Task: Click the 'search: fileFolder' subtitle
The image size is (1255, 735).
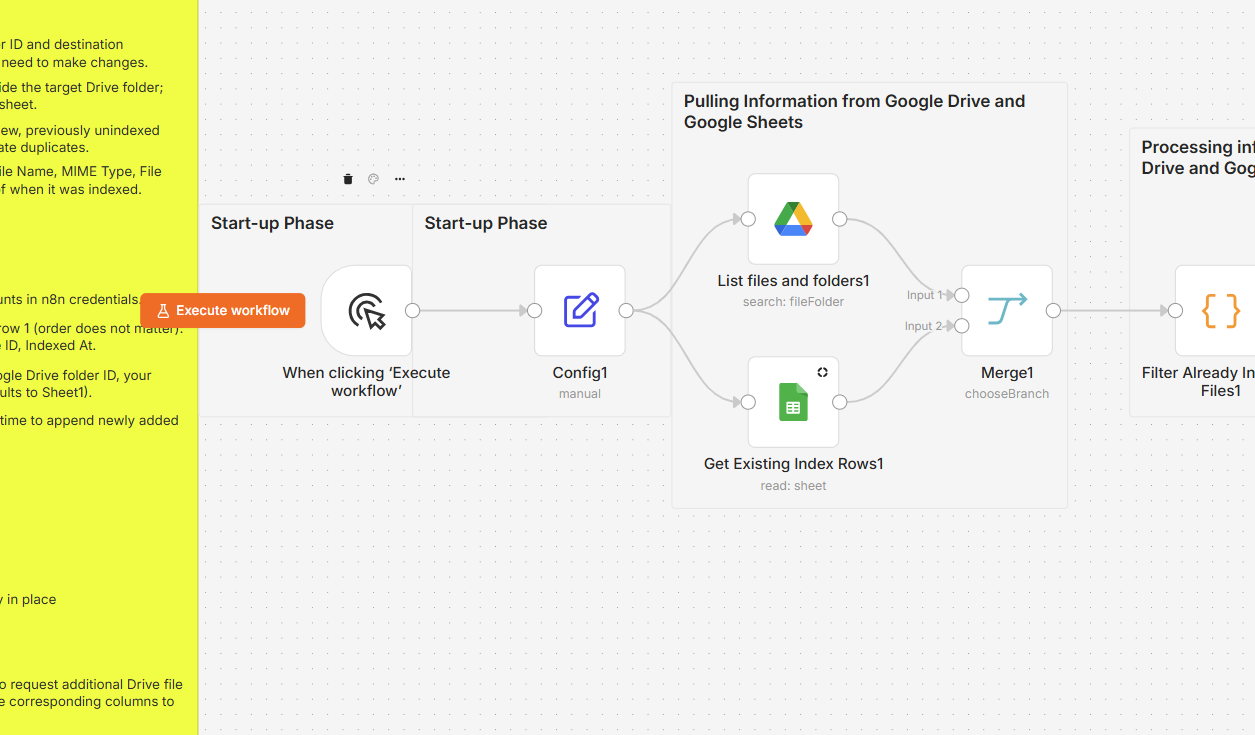Action: tap(794, 302)
